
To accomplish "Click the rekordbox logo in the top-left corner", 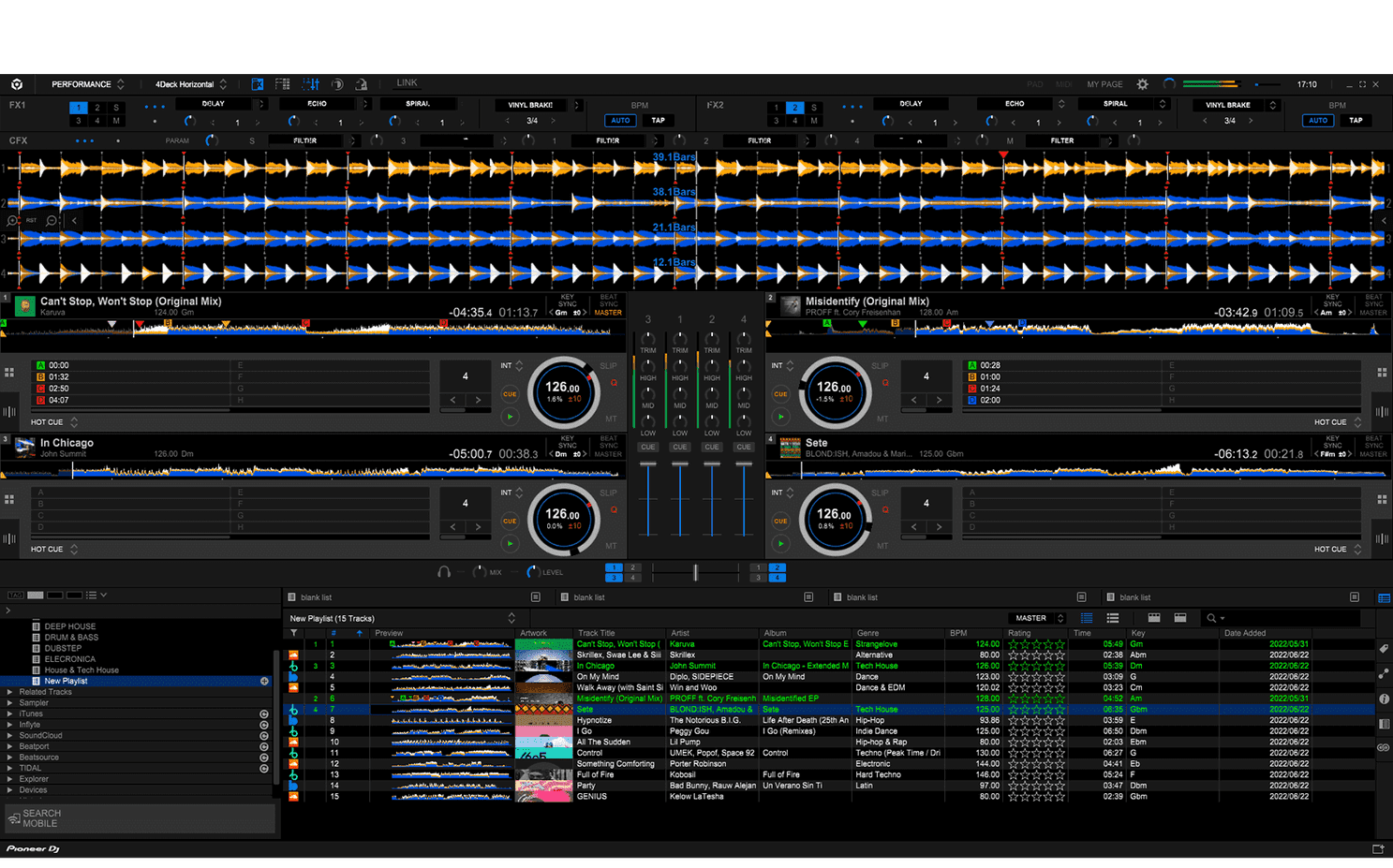I will click(x=15, y=83).
